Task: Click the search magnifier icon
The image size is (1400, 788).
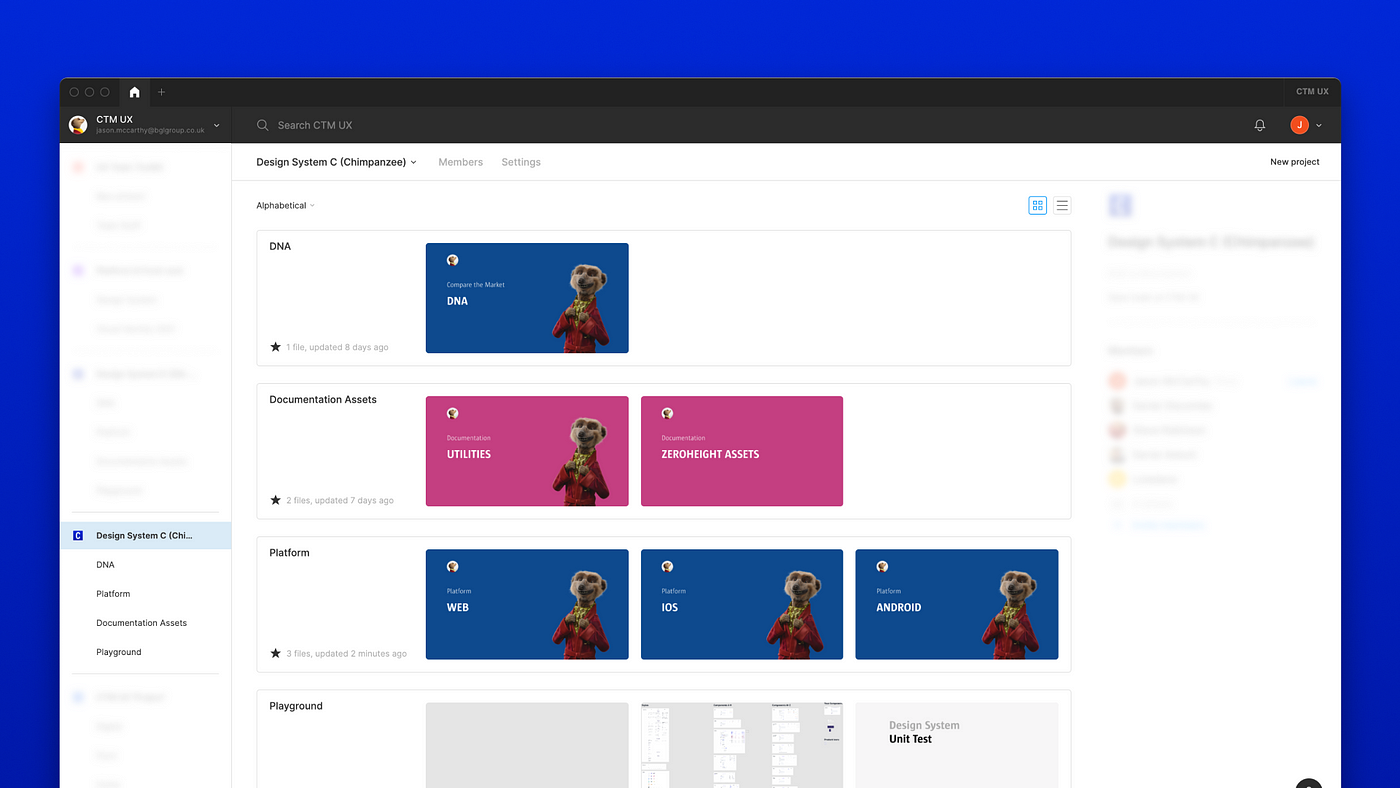Action: 263,125
